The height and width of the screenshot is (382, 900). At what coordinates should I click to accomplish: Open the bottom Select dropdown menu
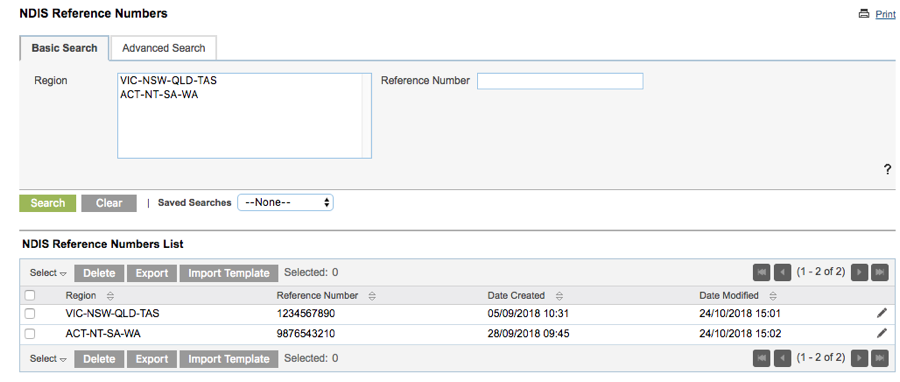(x=48, y=359)
